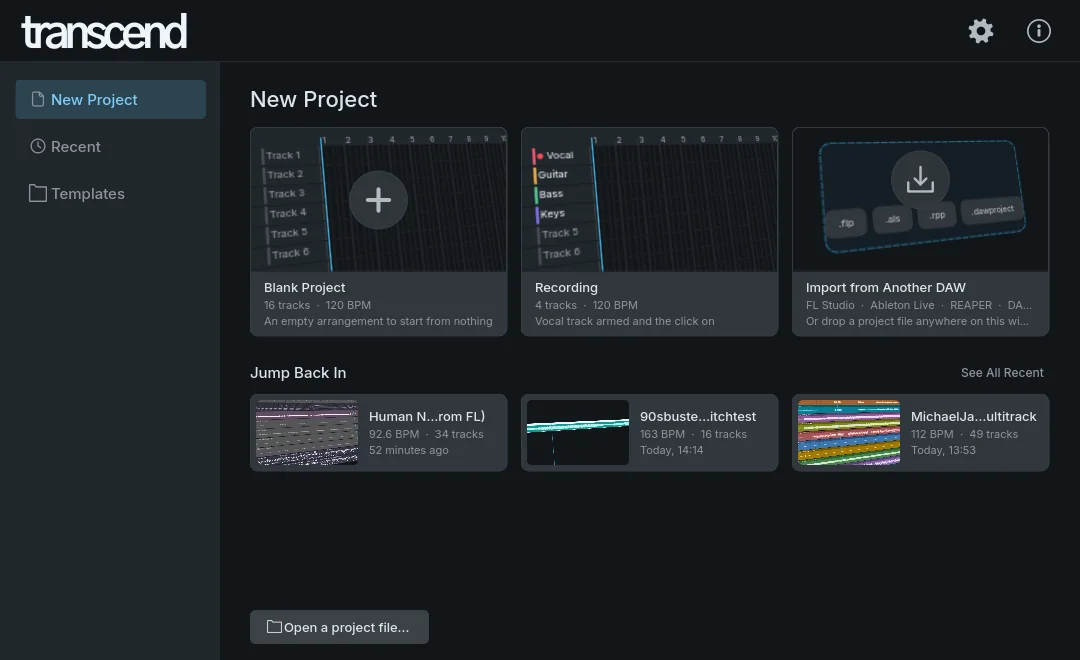
Task: Click the .flp file format chip
Action: pyautogui.click(x=846, y=223)
